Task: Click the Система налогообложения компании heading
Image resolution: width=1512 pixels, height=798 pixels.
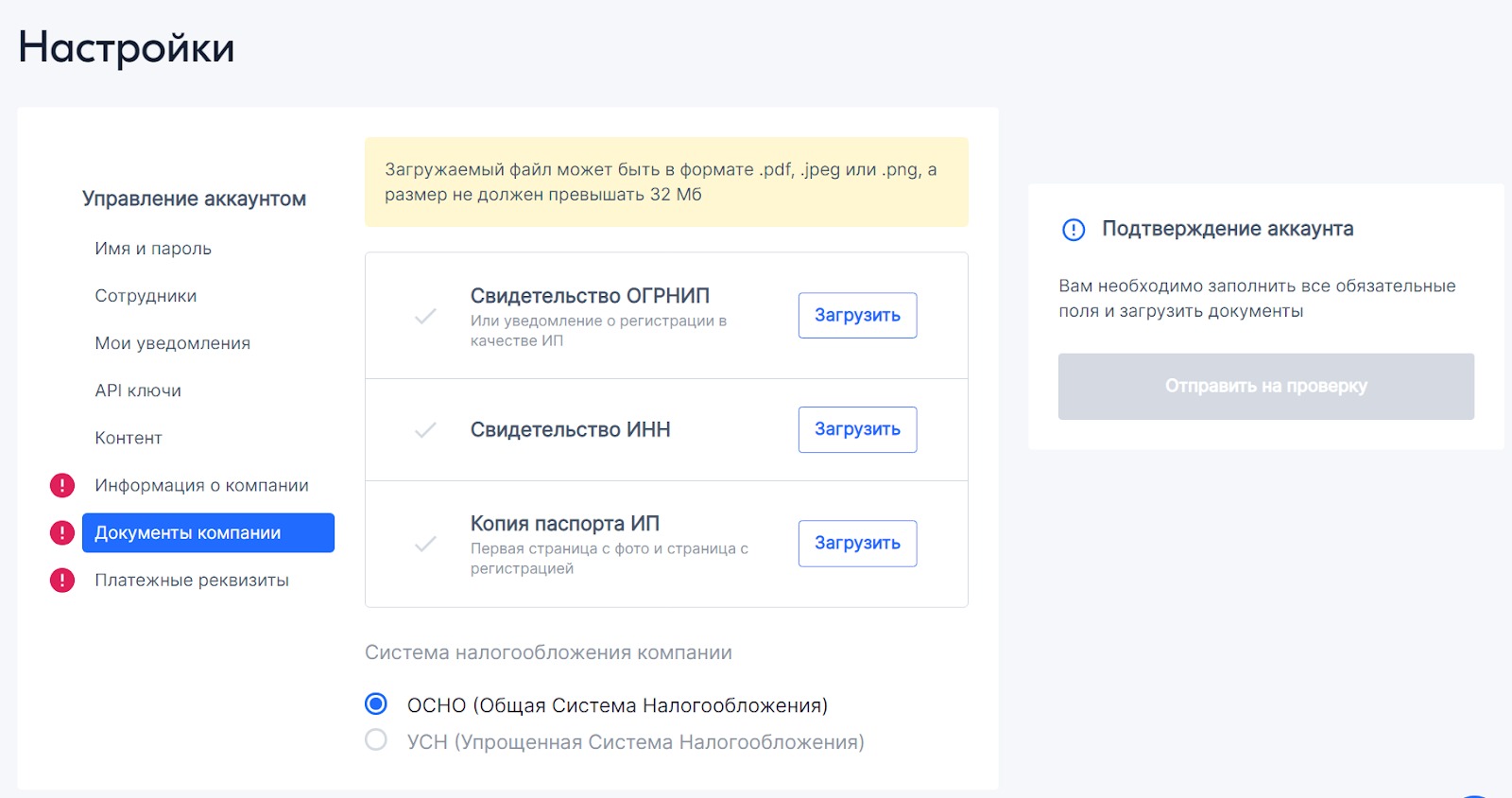Action: (548, 652)
